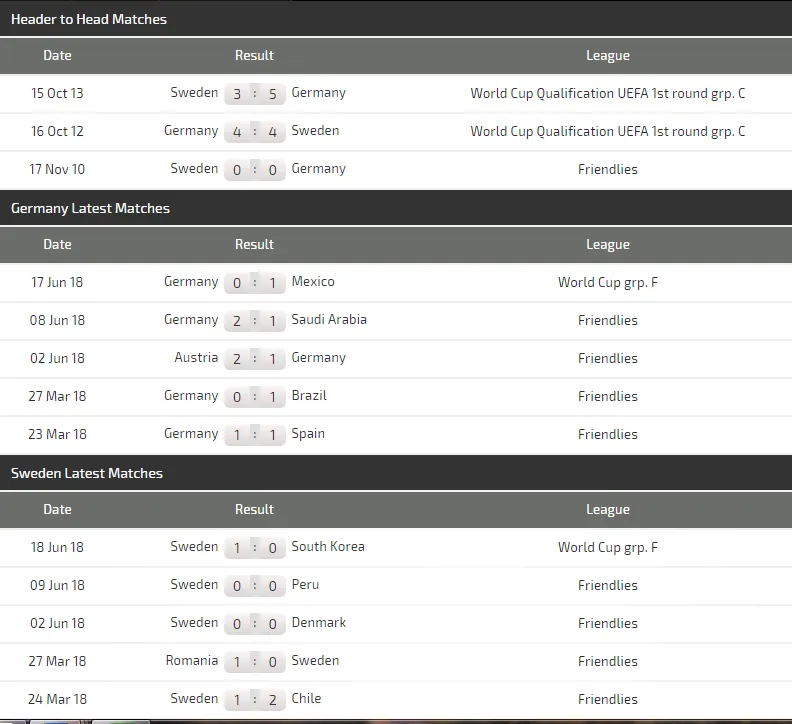Open the 4 : 4 Germany–Sweden result
This screenshot has height=724, width=792.
pos(255,132)
